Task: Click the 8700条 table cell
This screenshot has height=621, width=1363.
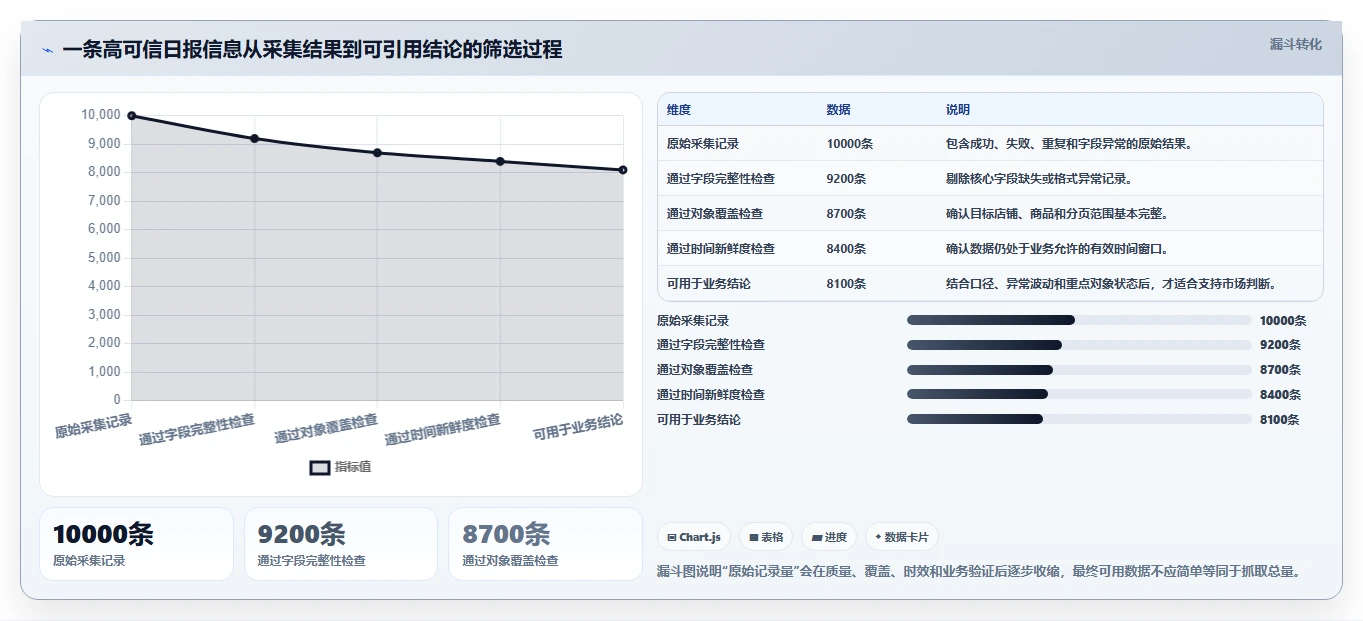Action: coord(847,214)
